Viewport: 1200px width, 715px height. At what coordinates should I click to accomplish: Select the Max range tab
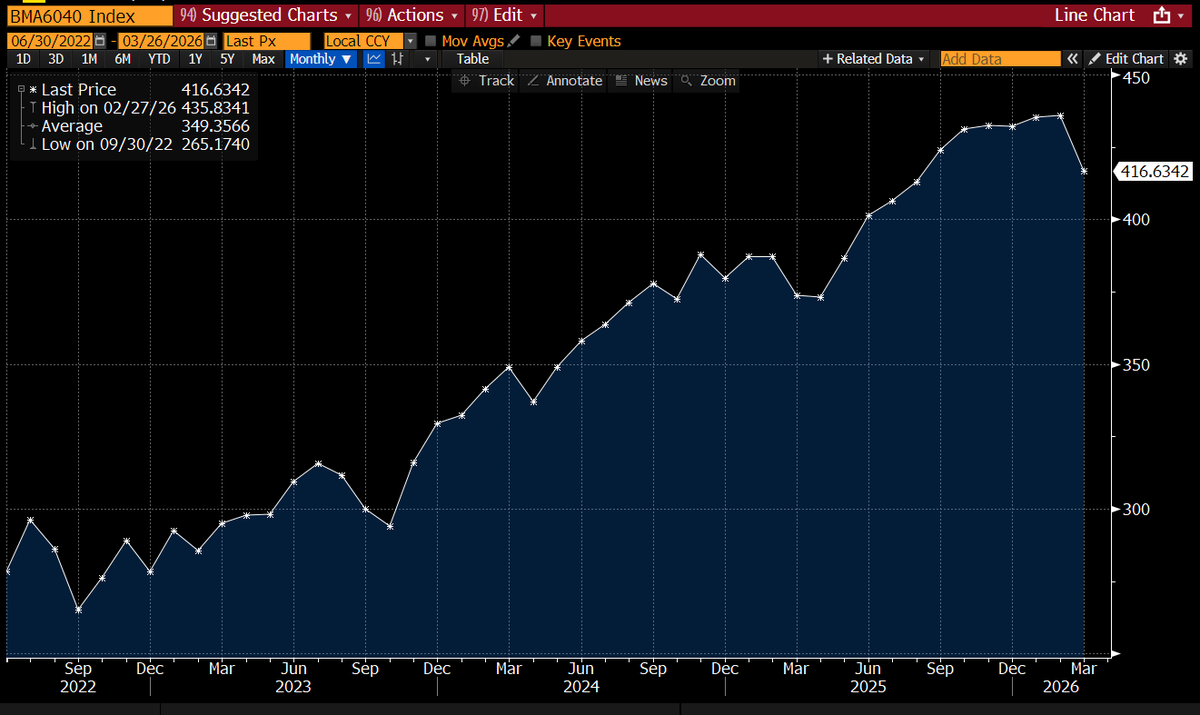(x=263, y=59)
